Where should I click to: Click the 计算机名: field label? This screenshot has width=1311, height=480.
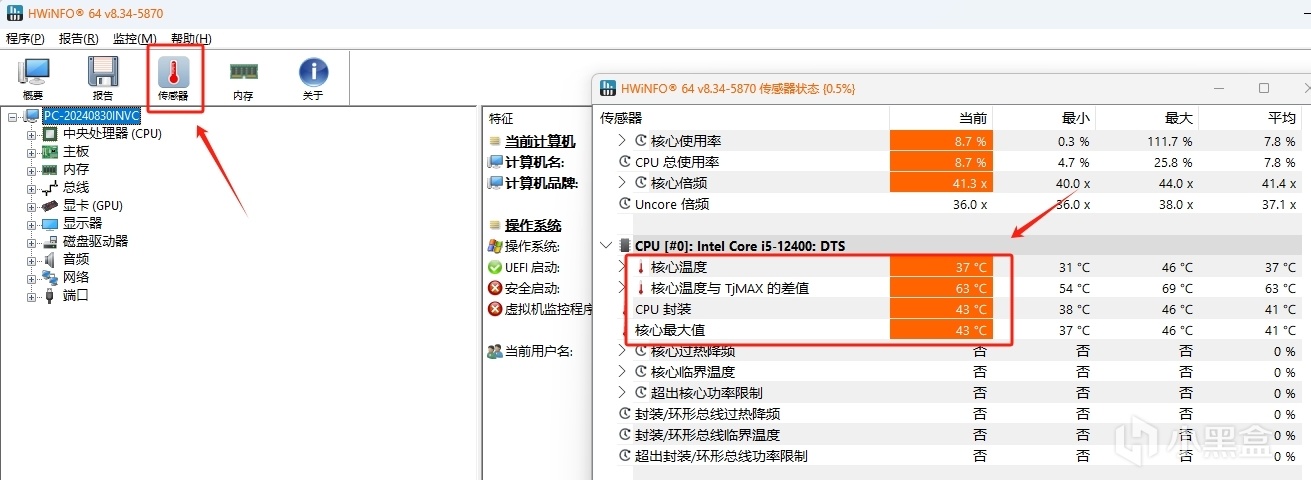click(x=535, y=162)
